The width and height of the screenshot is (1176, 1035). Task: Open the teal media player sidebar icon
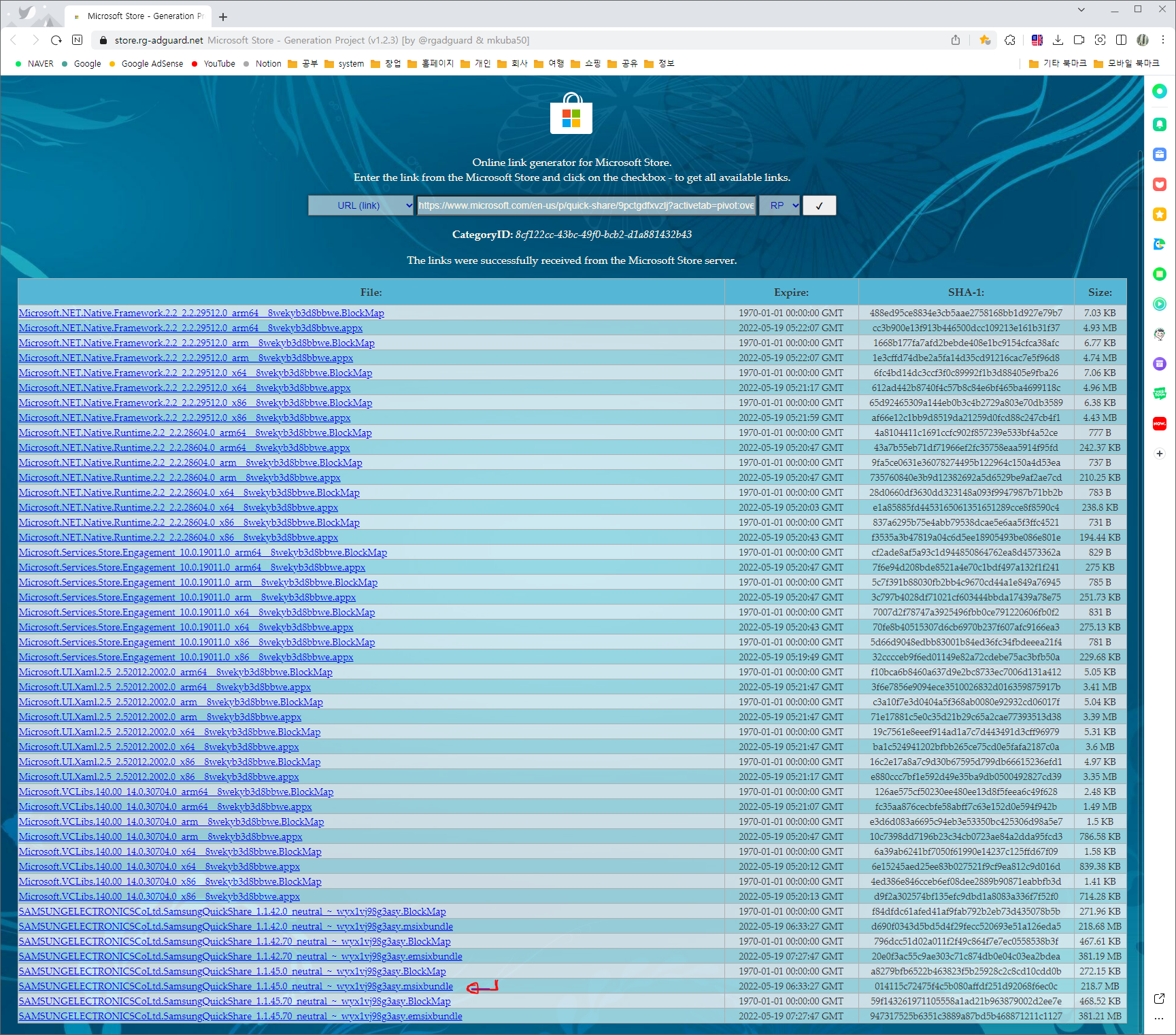point(1160,304)
